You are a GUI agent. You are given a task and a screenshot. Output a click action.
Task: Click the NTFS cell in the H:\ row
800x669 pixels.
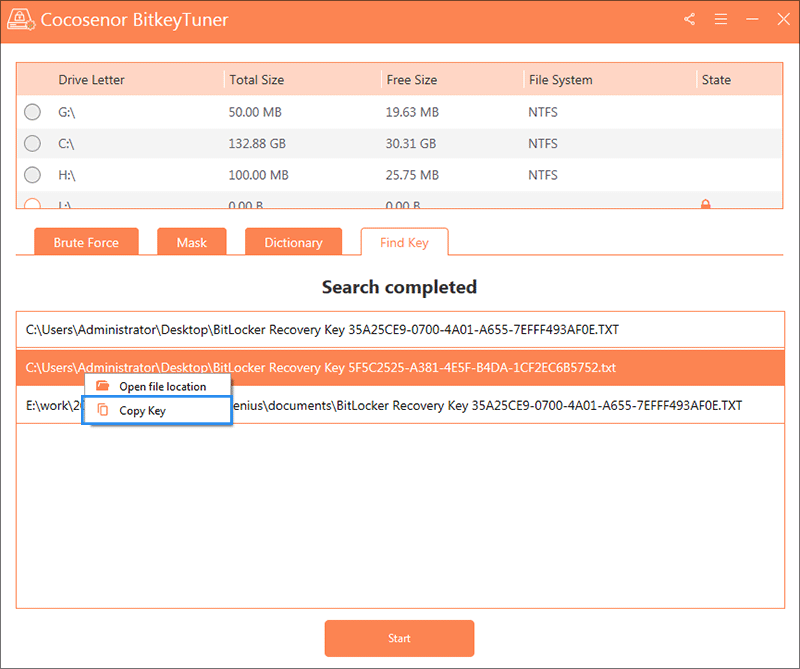(543, 176)
